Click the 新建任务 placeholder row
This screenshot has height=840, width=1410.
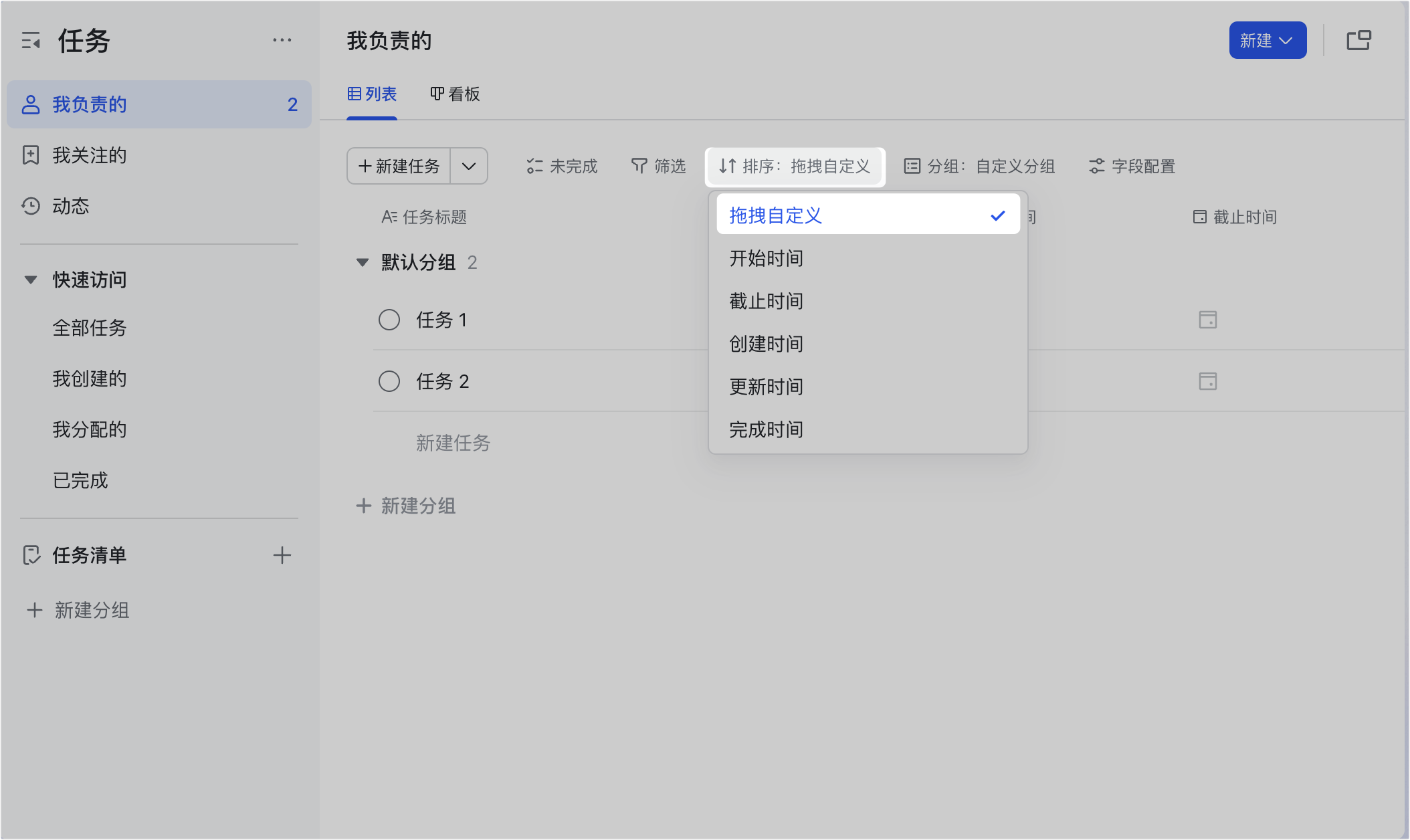coord(453,443)
